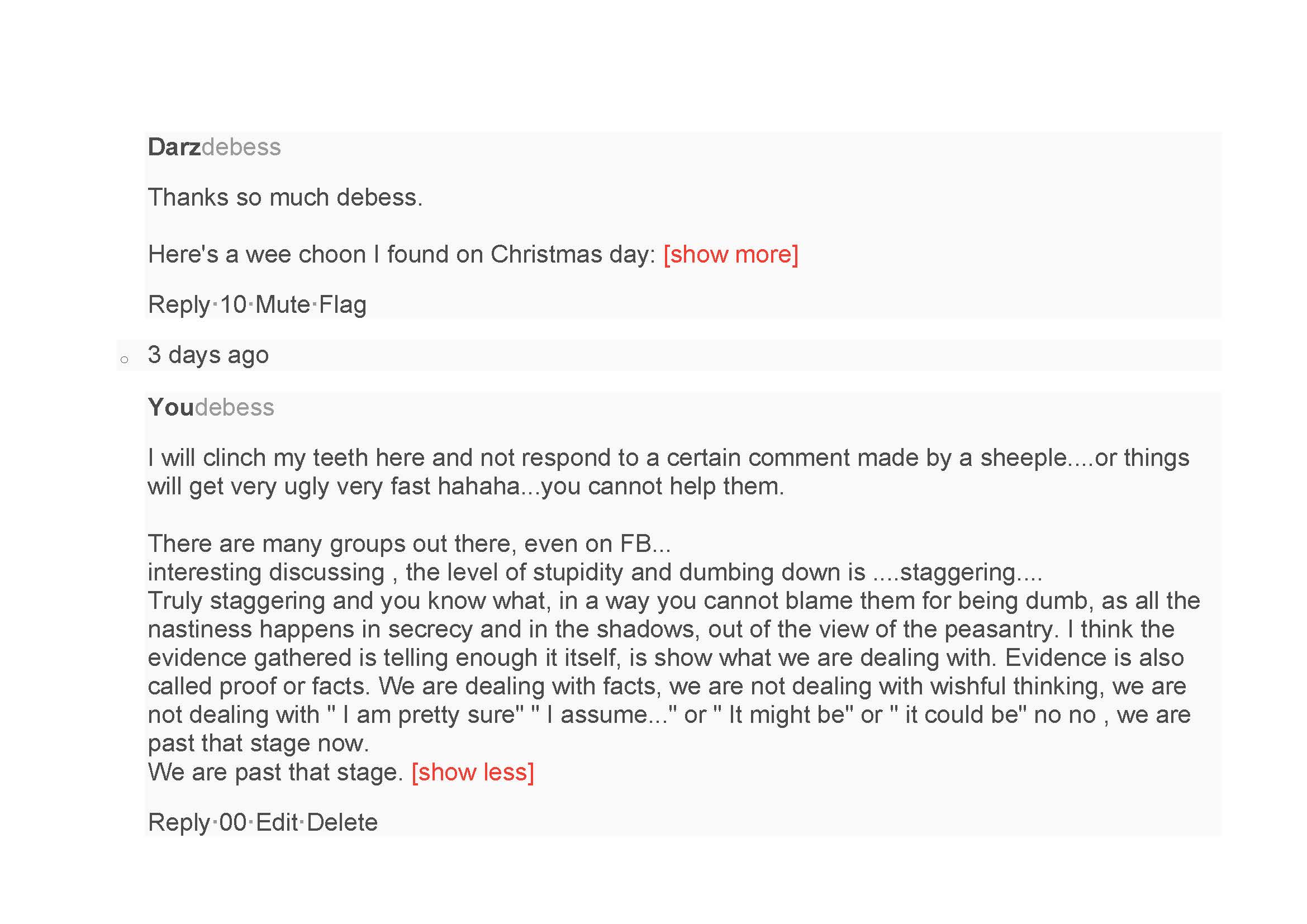Click the 00 vote count on your comment

click(x=233, y=822)
